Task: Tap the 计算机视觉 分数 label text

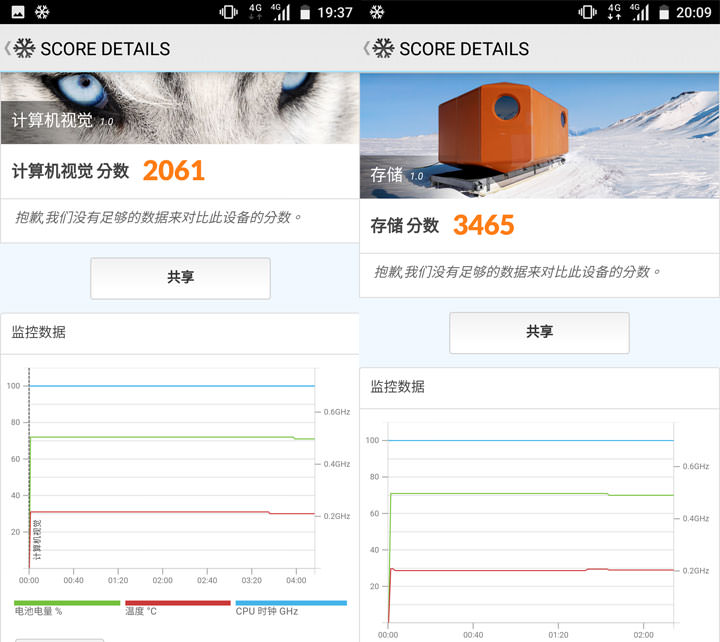Action: (70, 171)
